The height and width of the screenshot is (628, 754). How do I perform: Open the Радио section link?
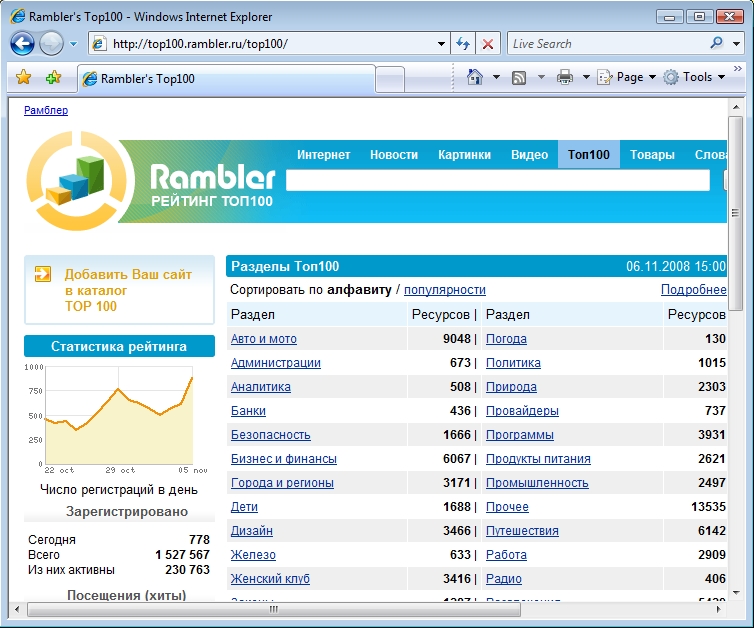(x=503, y=579)
